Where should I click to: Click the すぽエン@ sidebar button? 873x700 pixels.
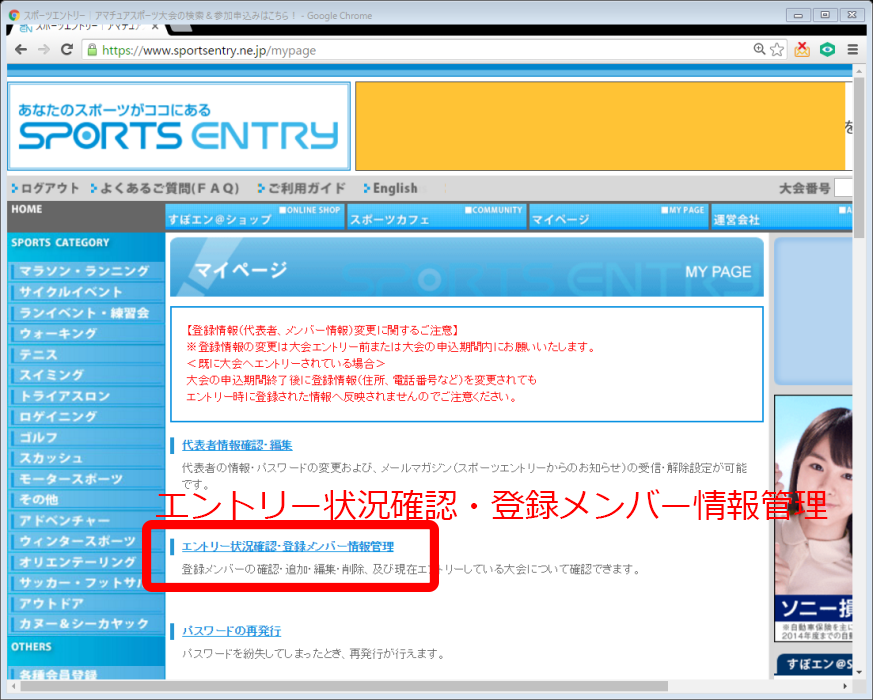[815, 664]
